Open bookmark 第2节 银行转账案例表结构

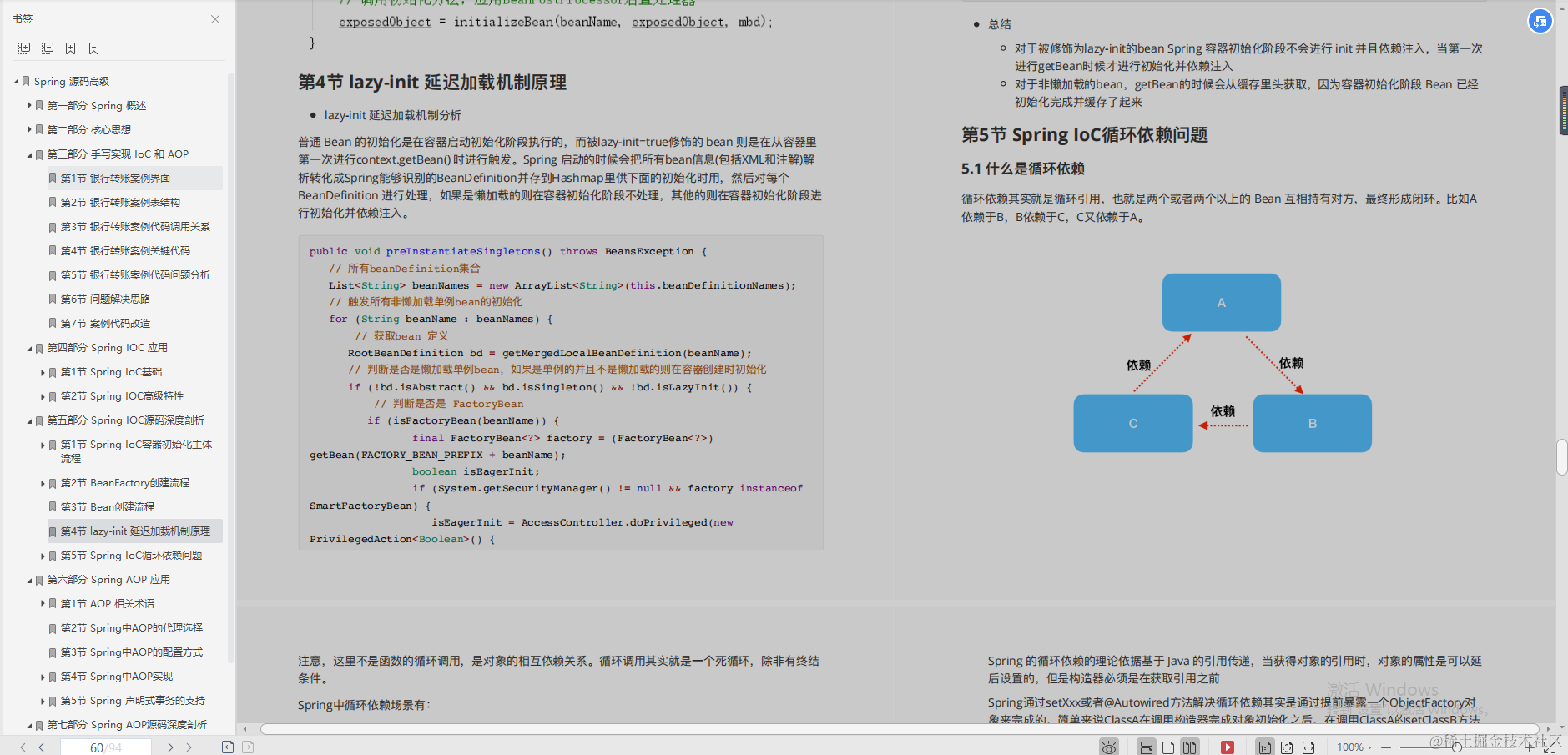pos(120,203)
